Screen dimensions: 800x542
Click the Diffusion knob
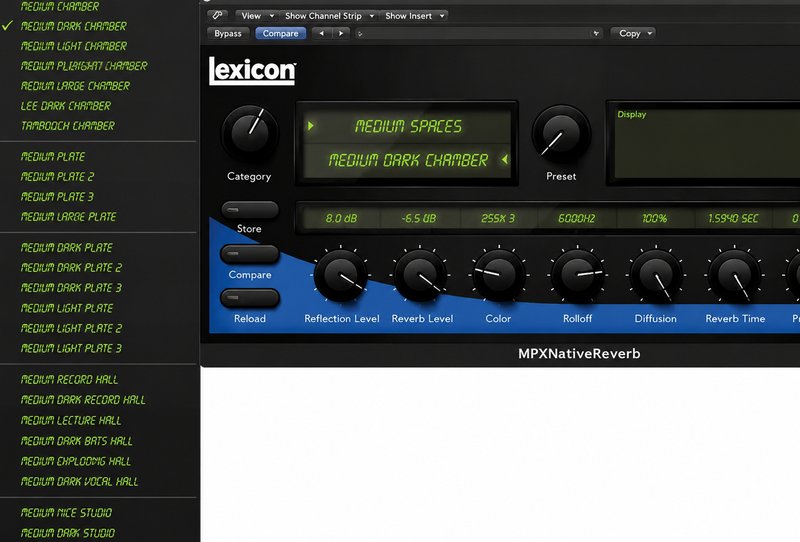click(x=656, y=275)
